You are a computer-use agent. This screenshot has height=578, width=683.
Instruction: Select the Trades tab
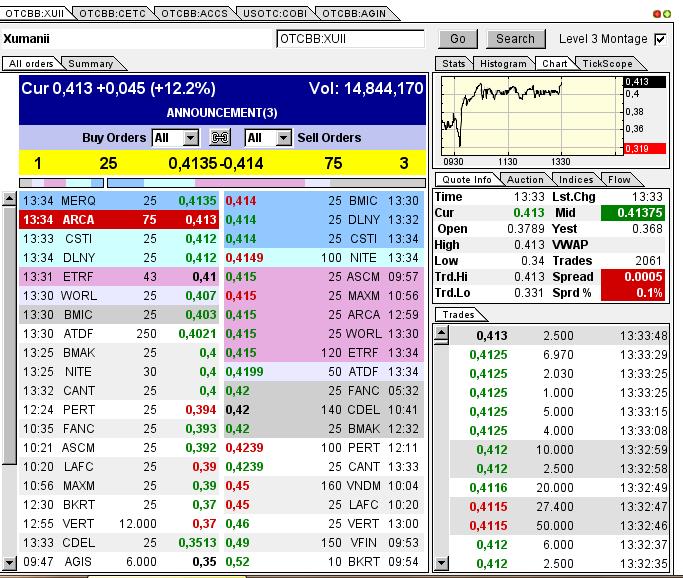click(458, 314)
